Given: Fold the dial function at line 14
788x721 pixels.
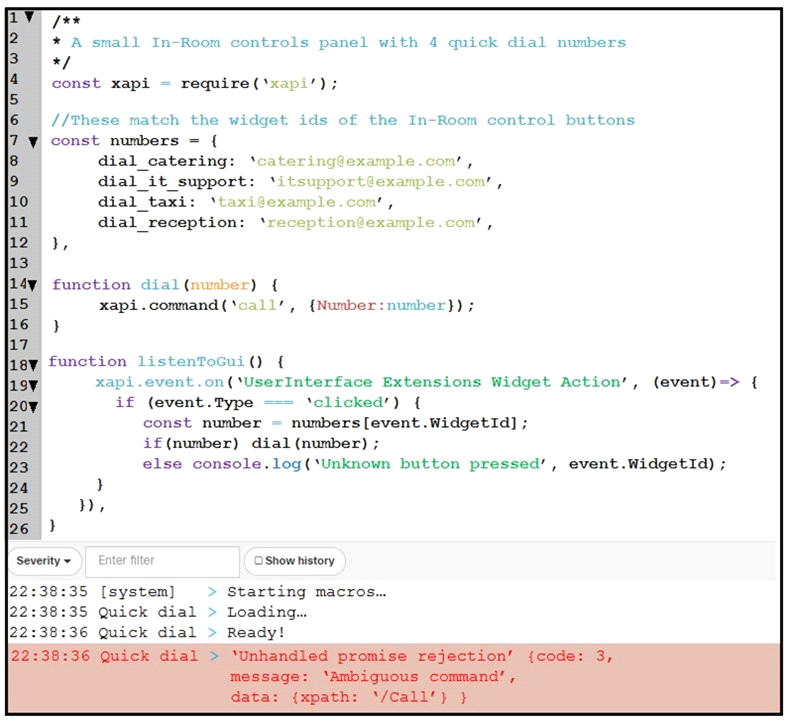Looking at the screenshot, I should 32,285.
